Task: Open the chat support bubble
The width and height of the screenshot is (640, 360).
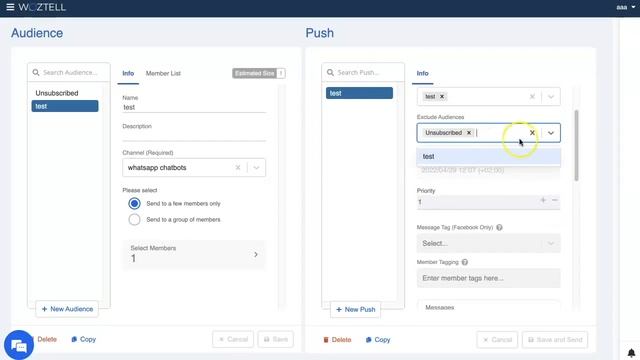Action: point(19,345)
